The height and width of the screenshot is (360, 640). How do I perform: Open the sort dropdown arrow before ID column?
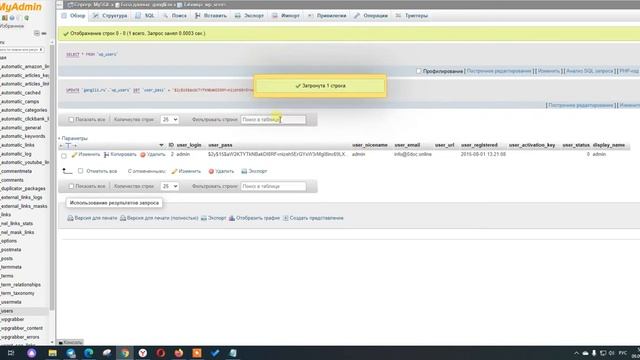pos(161,145)
